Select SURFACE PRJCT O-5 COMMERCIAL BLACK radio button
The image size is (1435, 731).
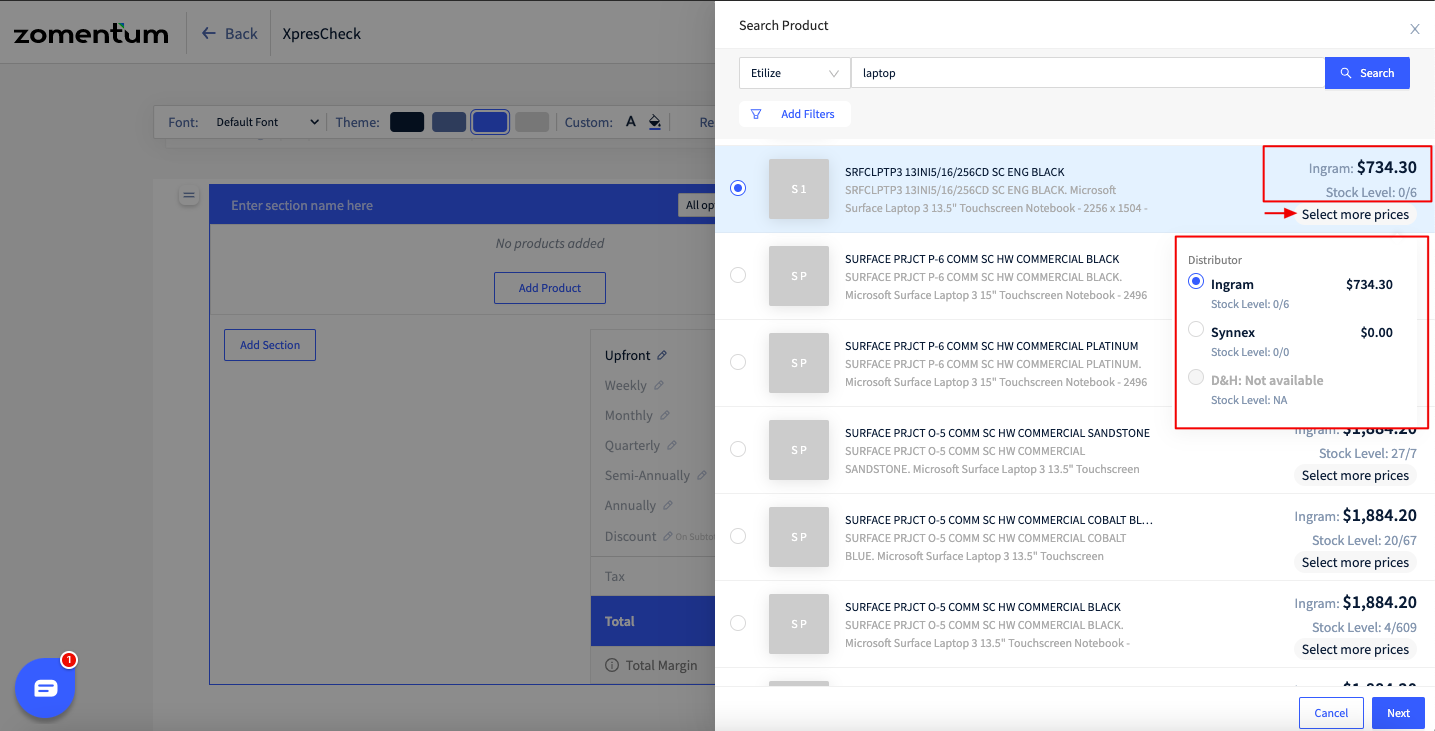click(738, 623)
